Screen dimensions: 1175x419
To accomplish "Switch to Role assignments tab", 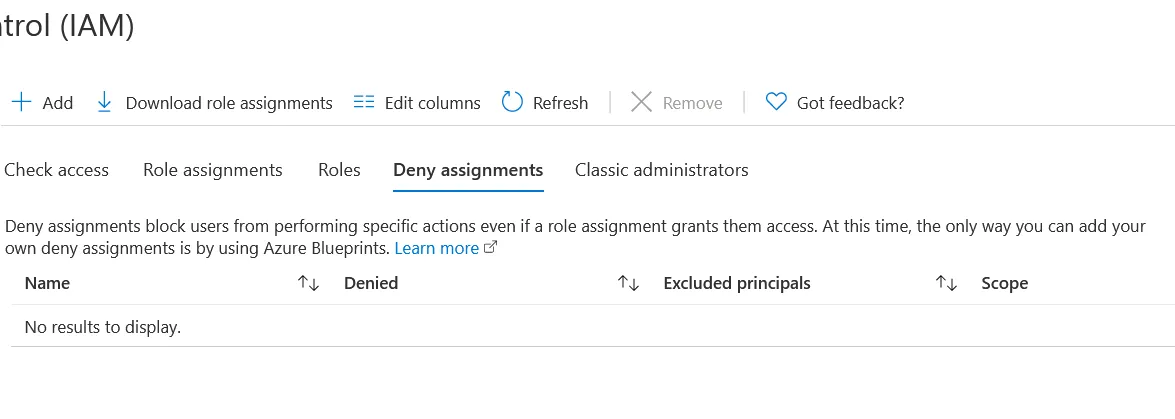I will pyautogui.click(x=213, y=170).
